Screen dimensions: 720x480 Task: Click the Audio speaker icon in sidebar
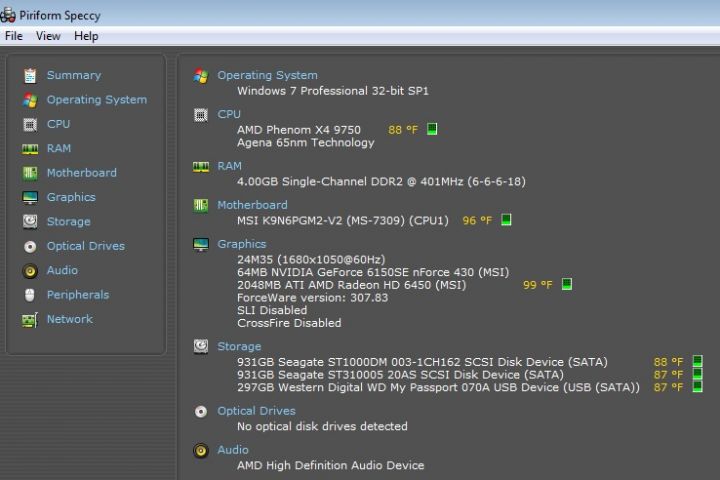[30, 271]
